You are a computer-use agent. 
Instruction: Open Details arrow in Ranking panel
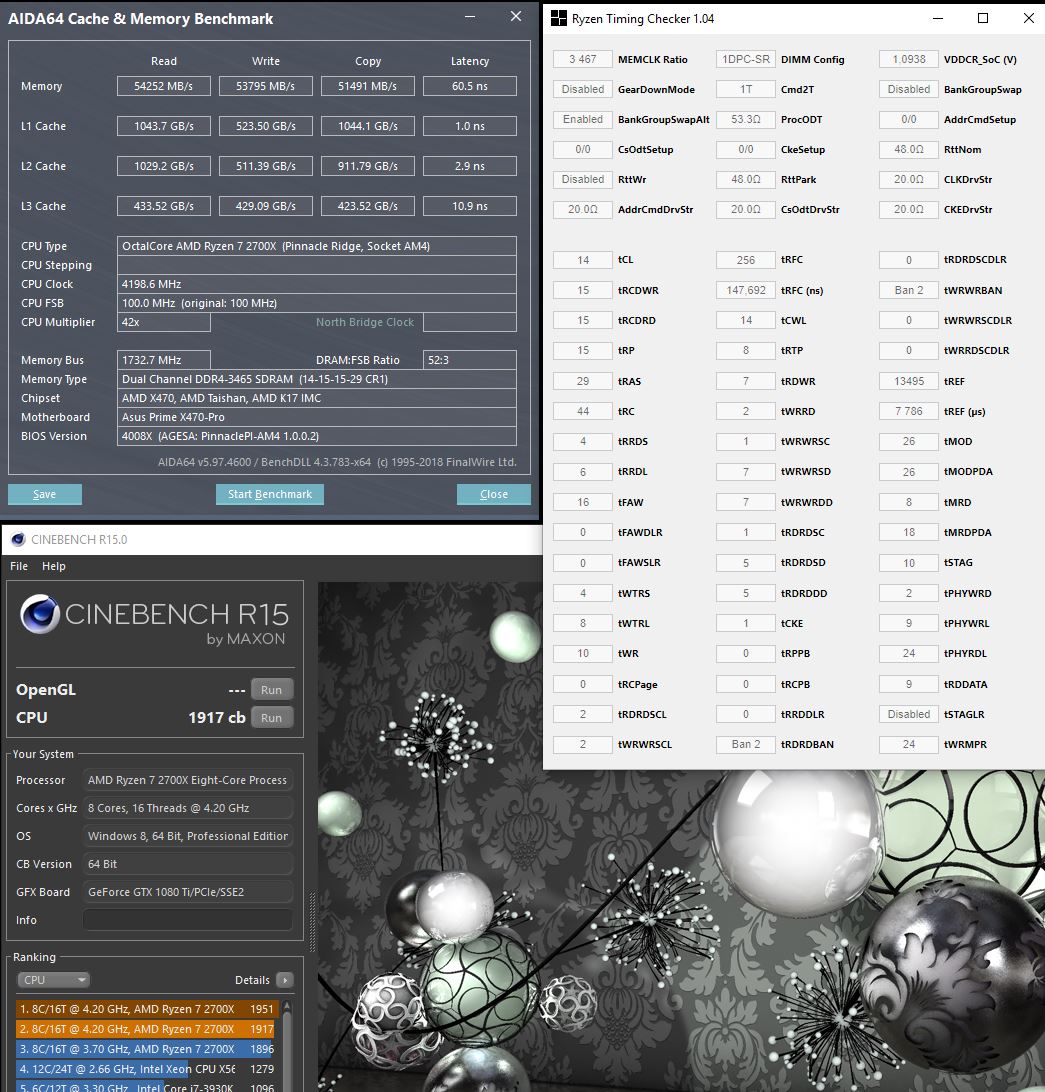pyautogui.click(x=284, y=980)
